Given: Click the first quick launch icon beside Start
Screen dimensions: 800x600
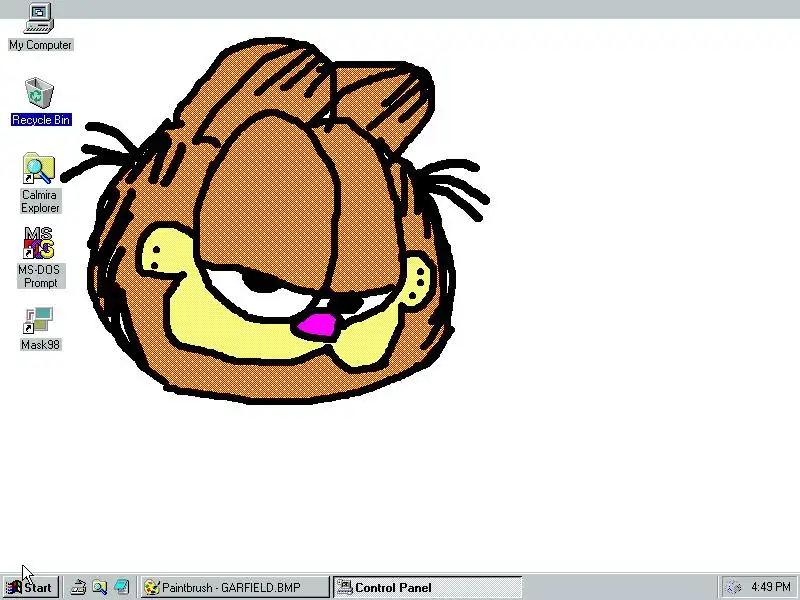Looking at the screenshot, I should click(78, 587).
